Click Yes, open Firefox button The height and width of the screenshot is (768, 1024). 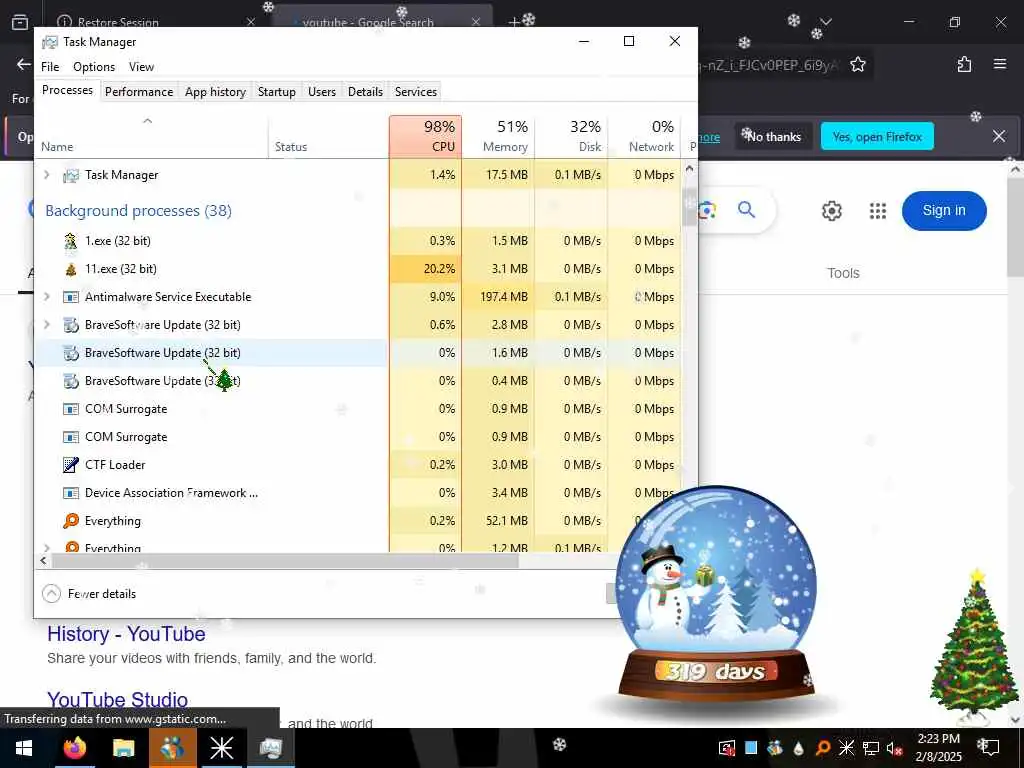pos(877,136)
